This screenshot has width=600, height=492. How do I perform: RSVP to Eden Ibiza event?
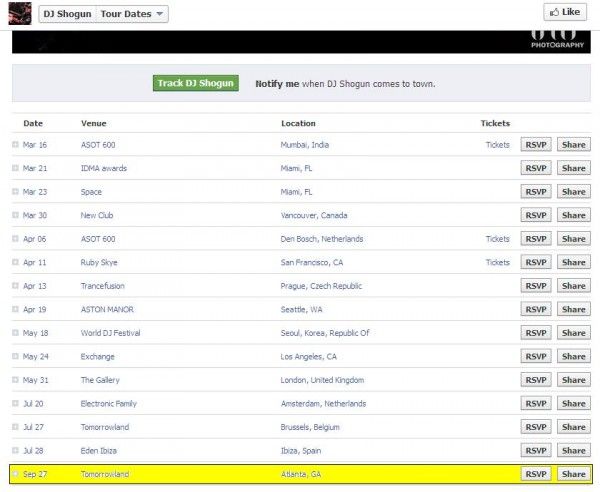[536, 450]
